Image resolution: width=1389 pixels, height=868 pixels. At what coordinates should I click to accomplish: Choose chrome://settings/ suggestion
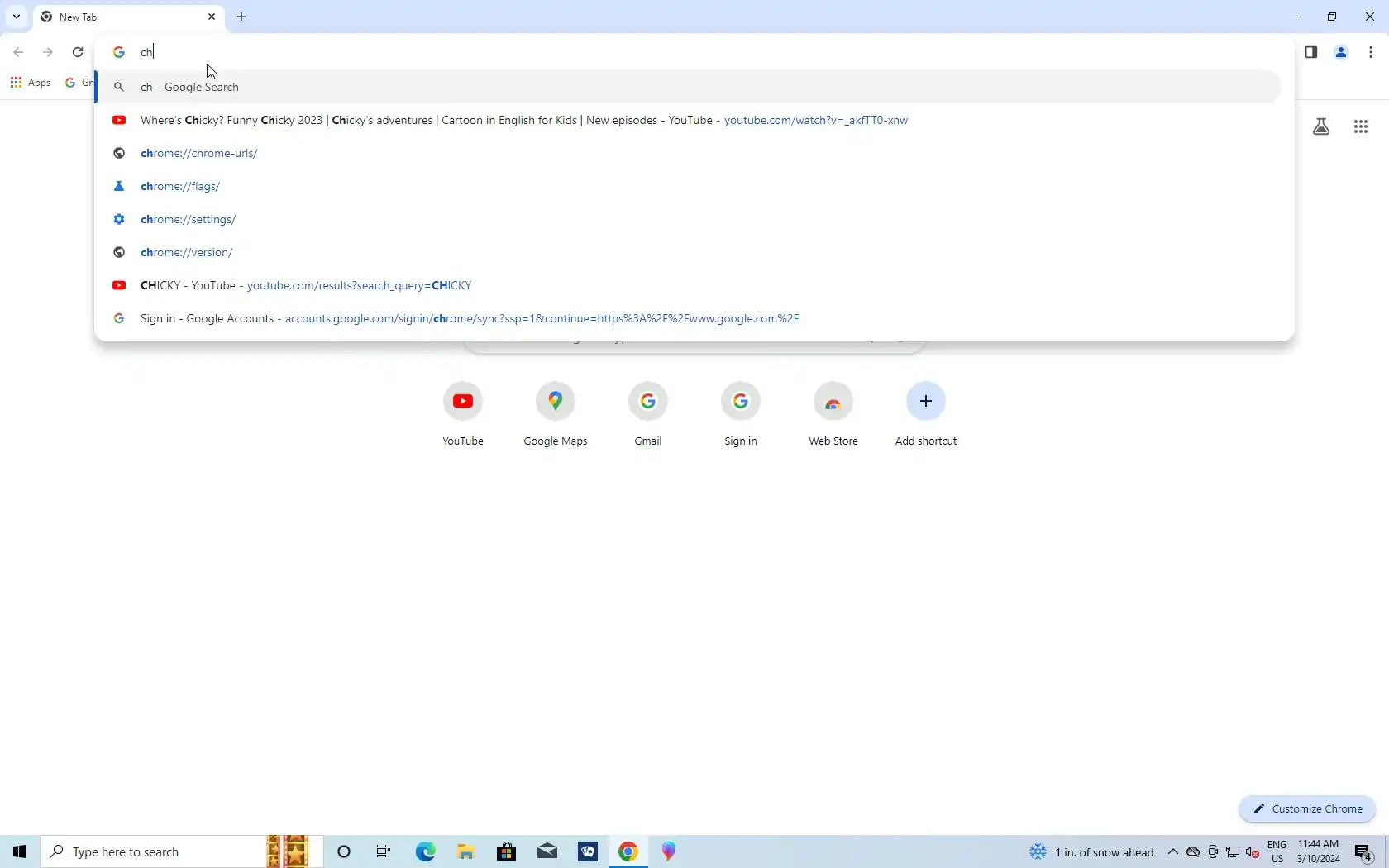point(689,219)
